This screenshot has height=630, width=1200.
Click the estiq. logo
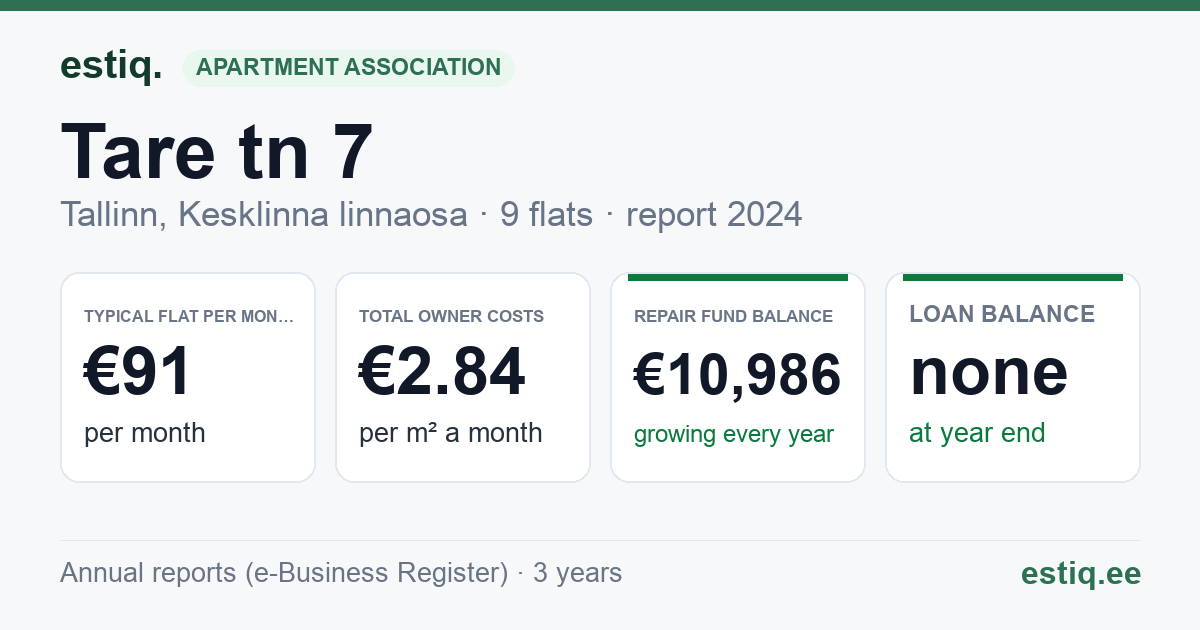pyautogui.click(x=111, y=66)
